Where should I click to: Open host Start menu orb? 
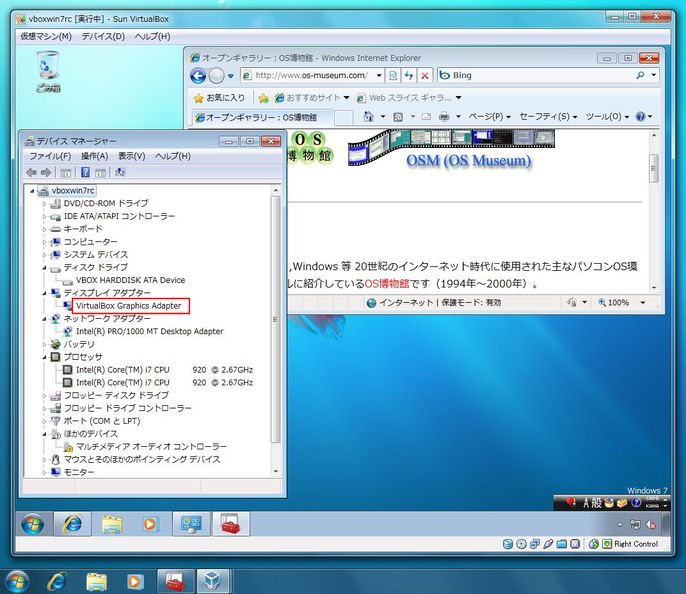pos(17,582)
